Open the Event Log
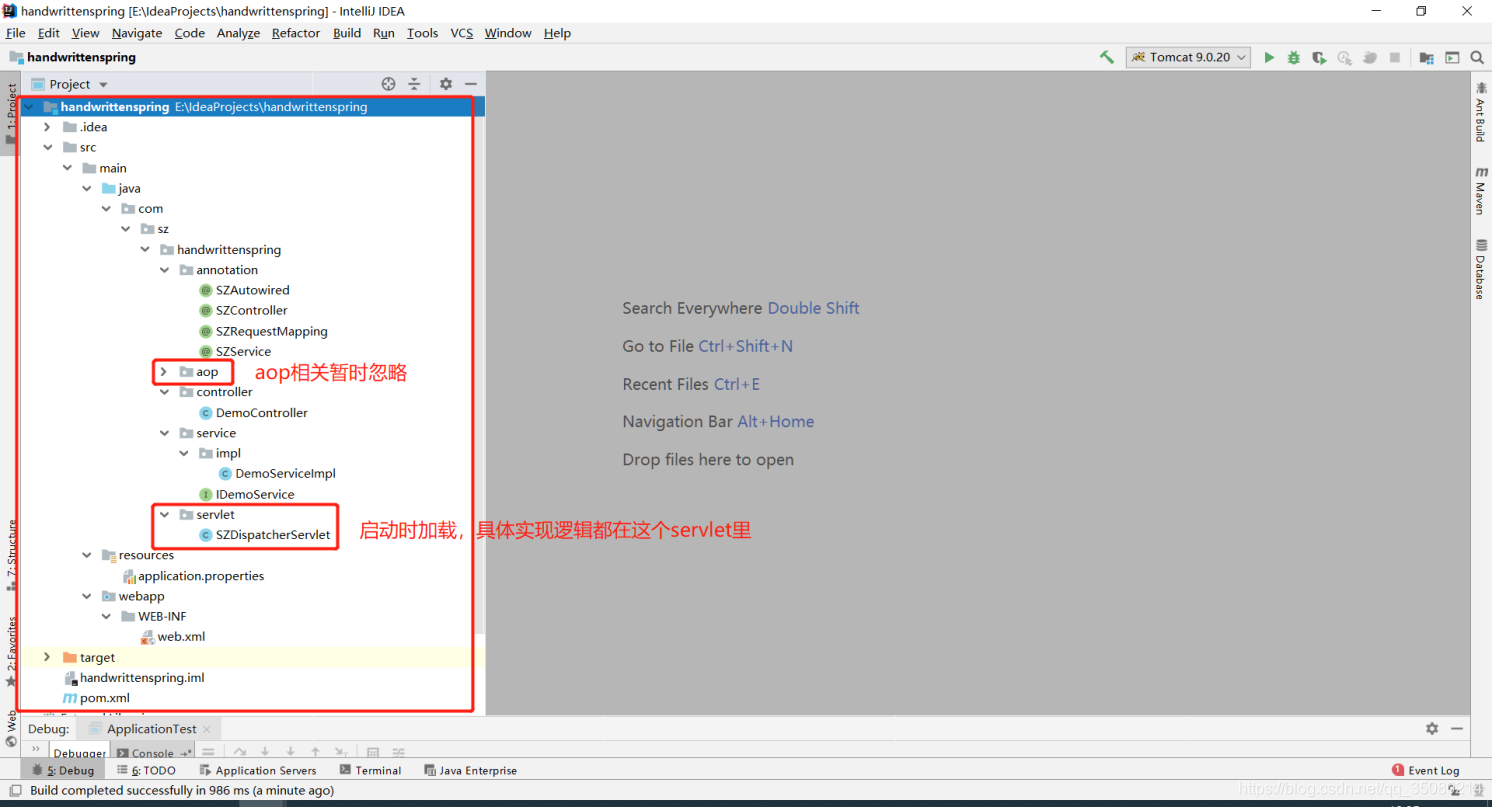Viewport: 1492px width, 807px height. [x=1426, y=770]
